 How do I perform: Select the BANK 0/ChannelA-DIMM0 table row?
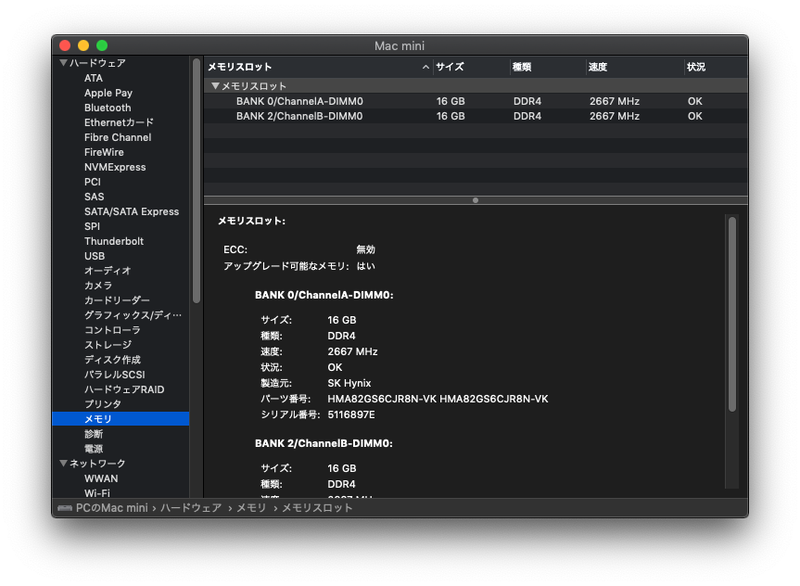tap(476, 101)
